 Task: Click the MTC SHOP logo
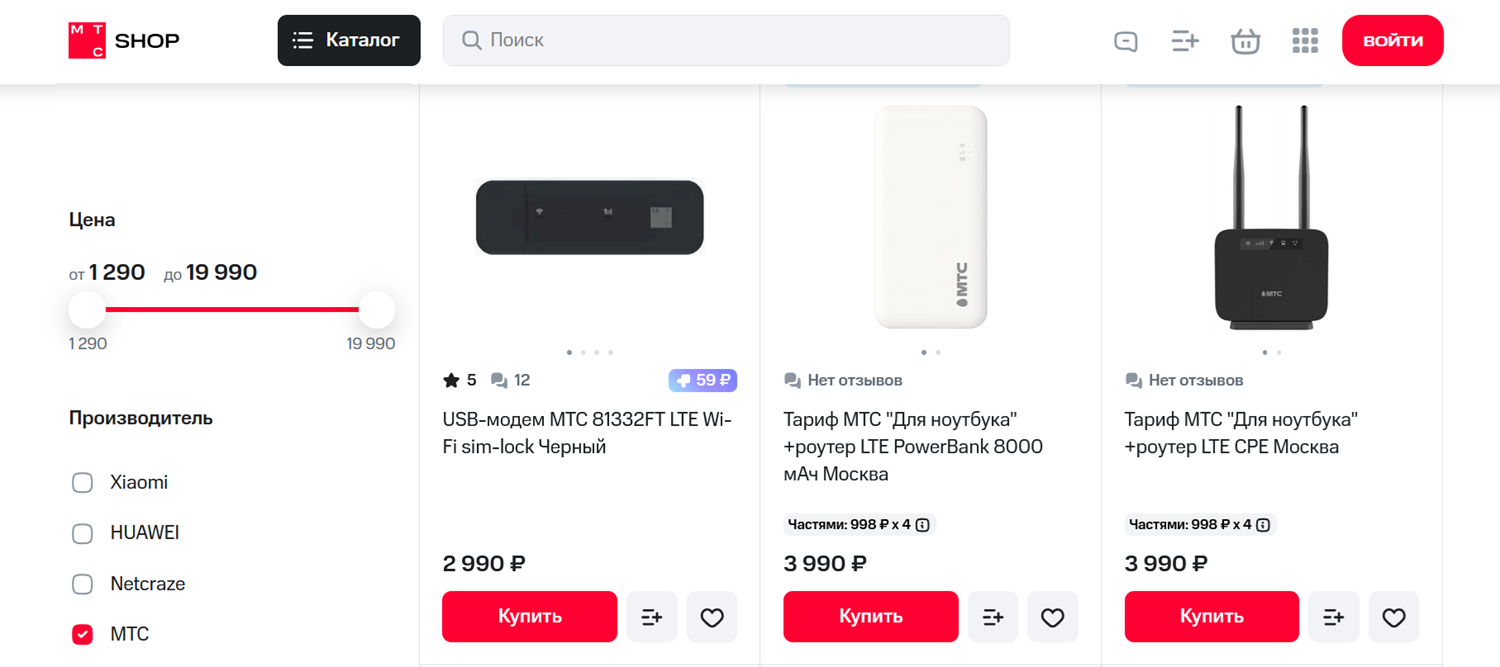click(x=122, y=40)
